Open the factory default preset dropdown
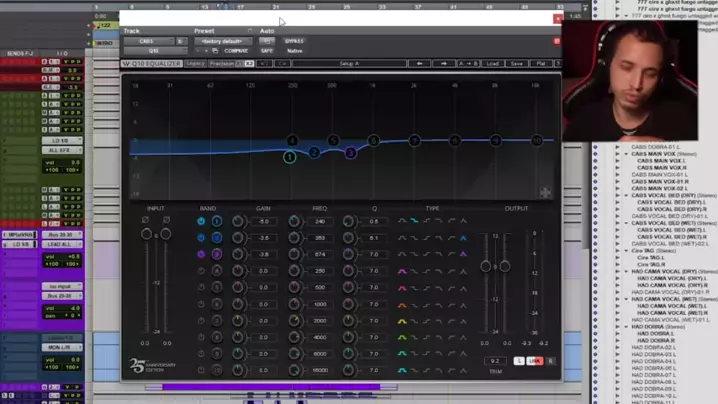 pos(219,41)
